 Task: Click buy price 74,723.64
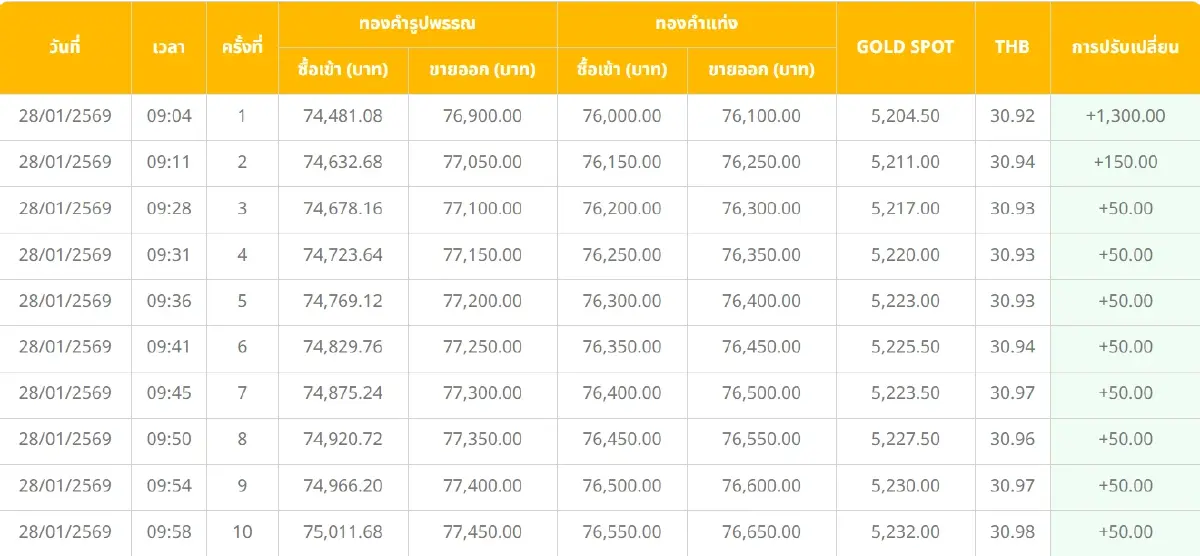343,255
